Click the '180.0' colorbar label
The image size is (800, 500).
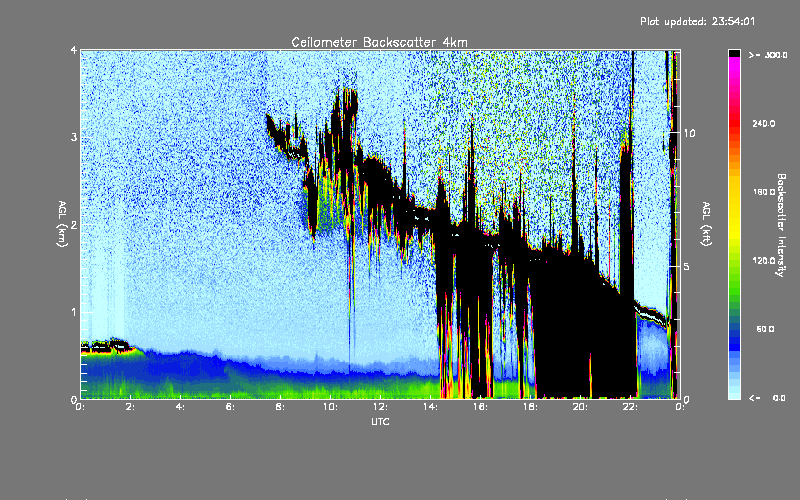click(764, 192)
